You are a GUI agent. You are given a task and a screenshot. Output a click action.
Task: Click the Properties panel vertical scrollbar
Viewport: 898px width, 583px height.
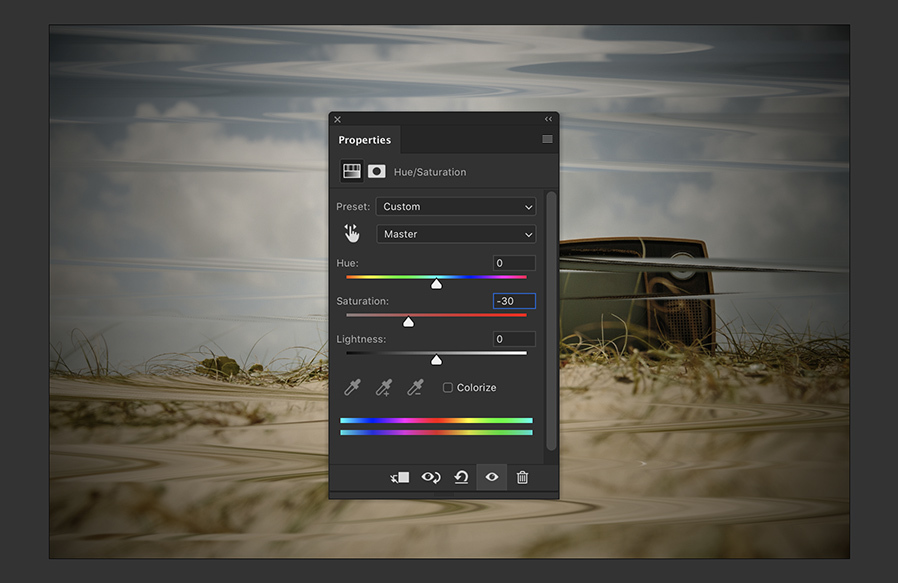coord(551,321)
